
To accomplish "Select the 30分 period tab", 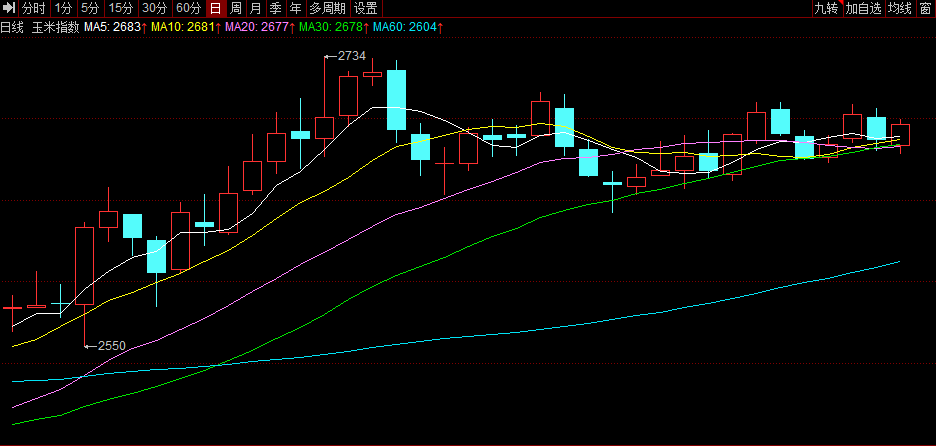I will click(x=156, y=8).
